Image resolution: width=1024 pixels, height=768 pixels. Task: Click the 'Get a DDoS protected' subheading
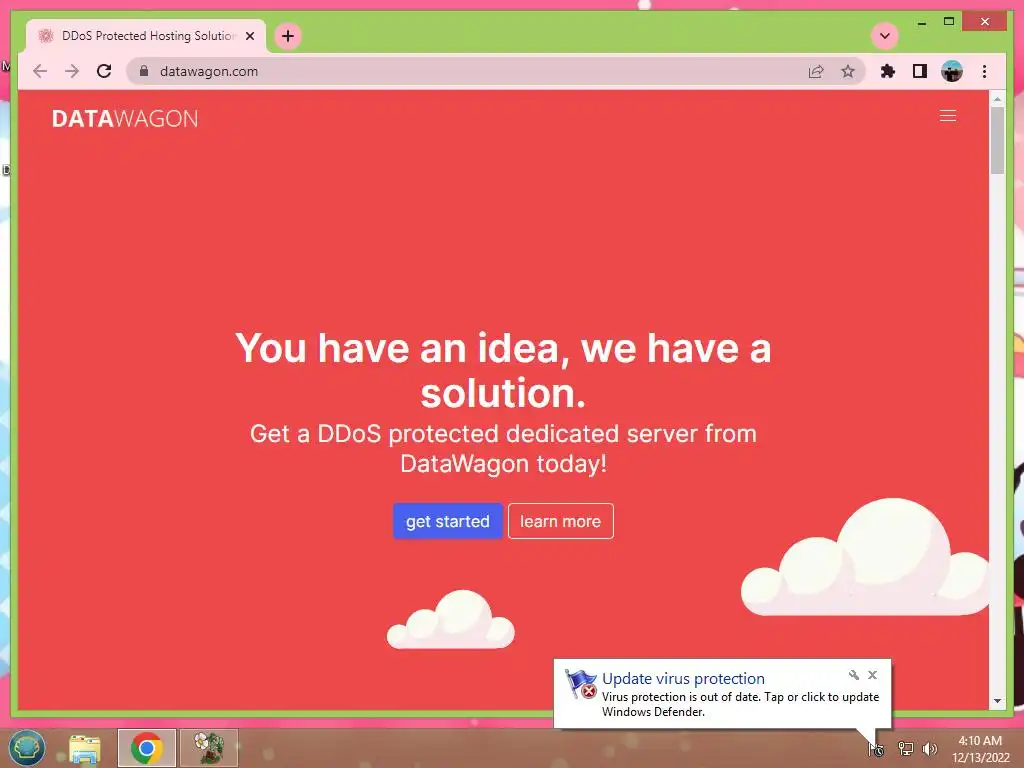point(503,449)
